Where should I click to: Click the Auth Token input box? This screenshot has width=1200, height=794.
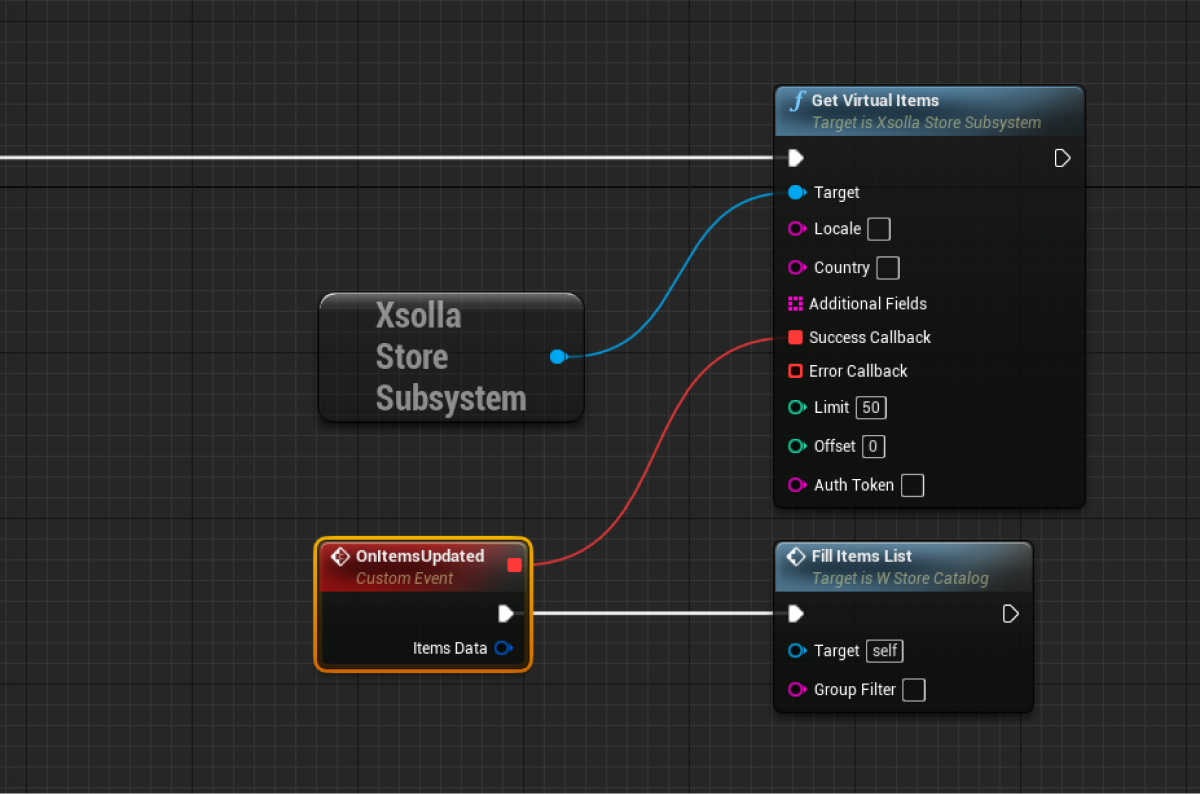click(912, 485)
